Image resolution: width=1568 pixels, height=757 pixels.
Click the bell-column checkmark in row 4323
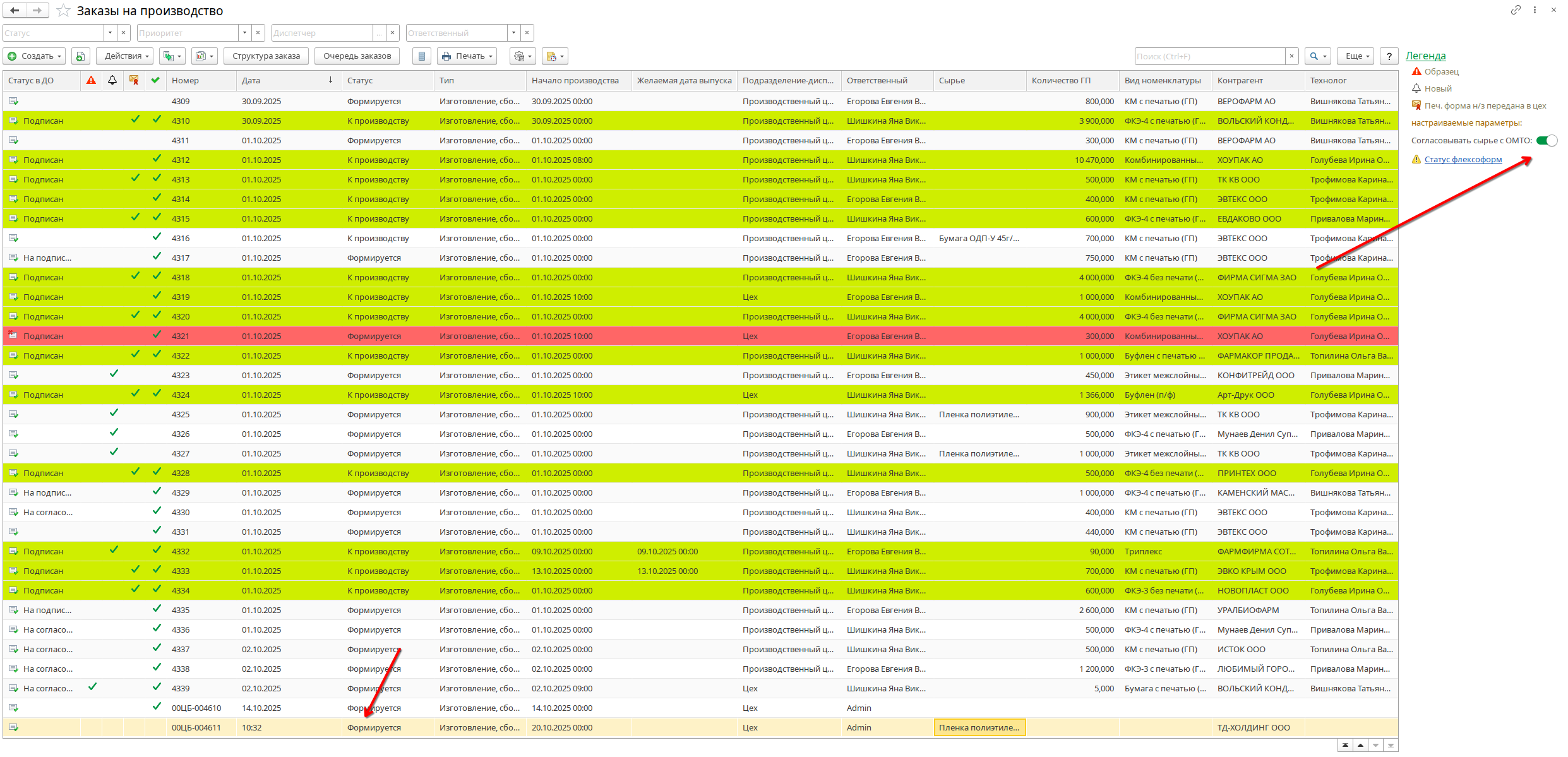(114, 374)
